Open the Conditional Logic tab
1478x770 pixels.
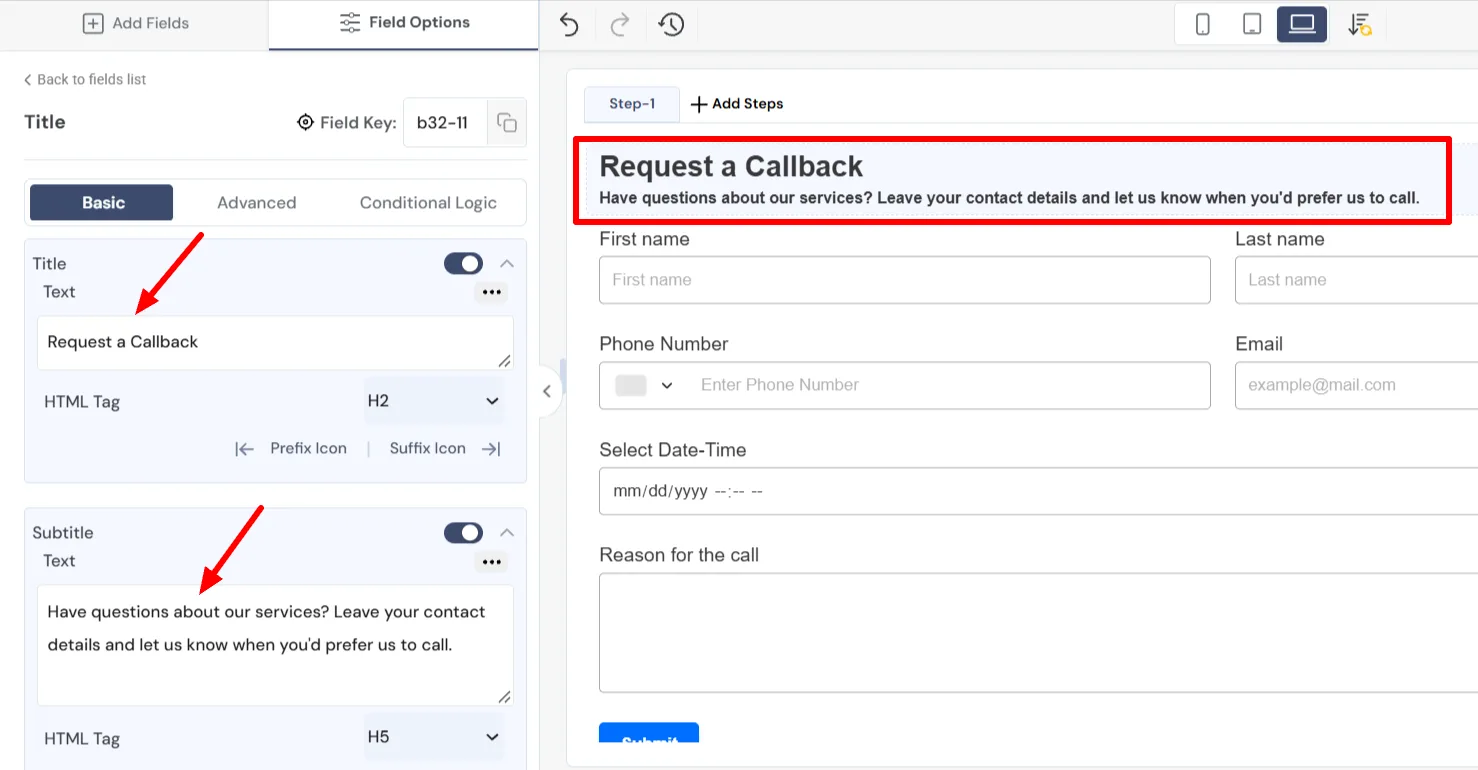tap(428, 203)
